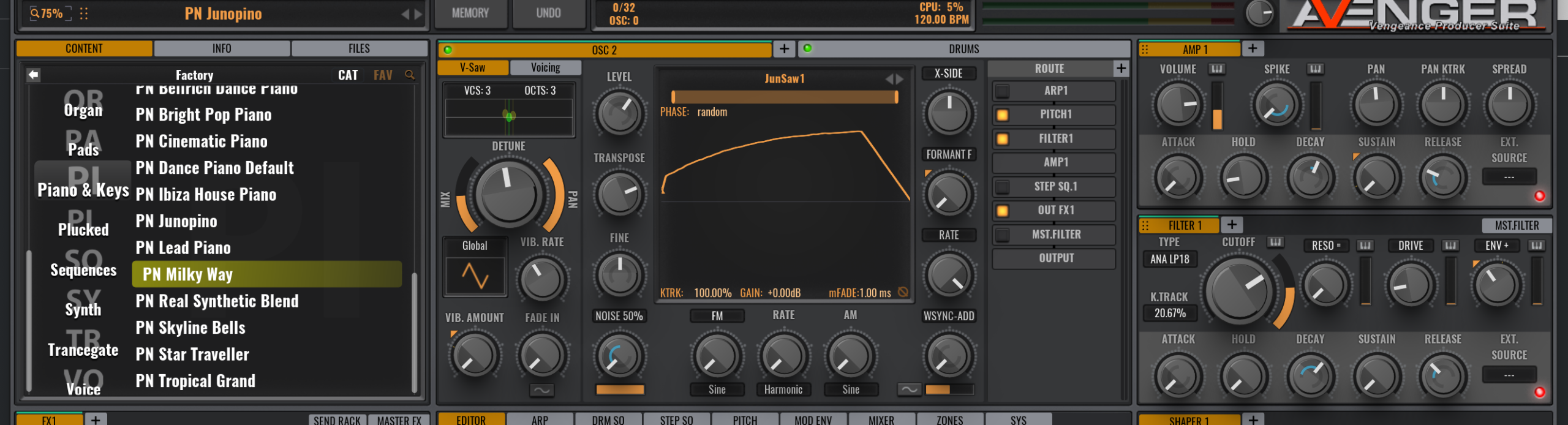Click MST.FILTER button above filter
The image size is (1568, 425).
click(x=1517, y=225)
